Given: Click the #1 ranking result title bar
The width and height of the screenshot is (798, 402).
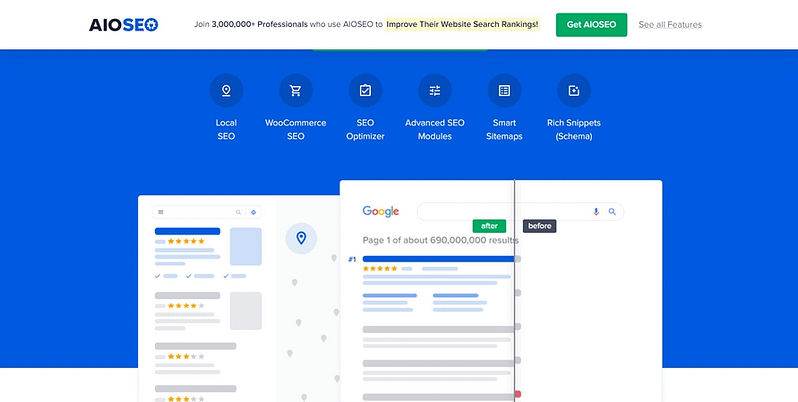Looking at the screenshot, I should [438, 259].
